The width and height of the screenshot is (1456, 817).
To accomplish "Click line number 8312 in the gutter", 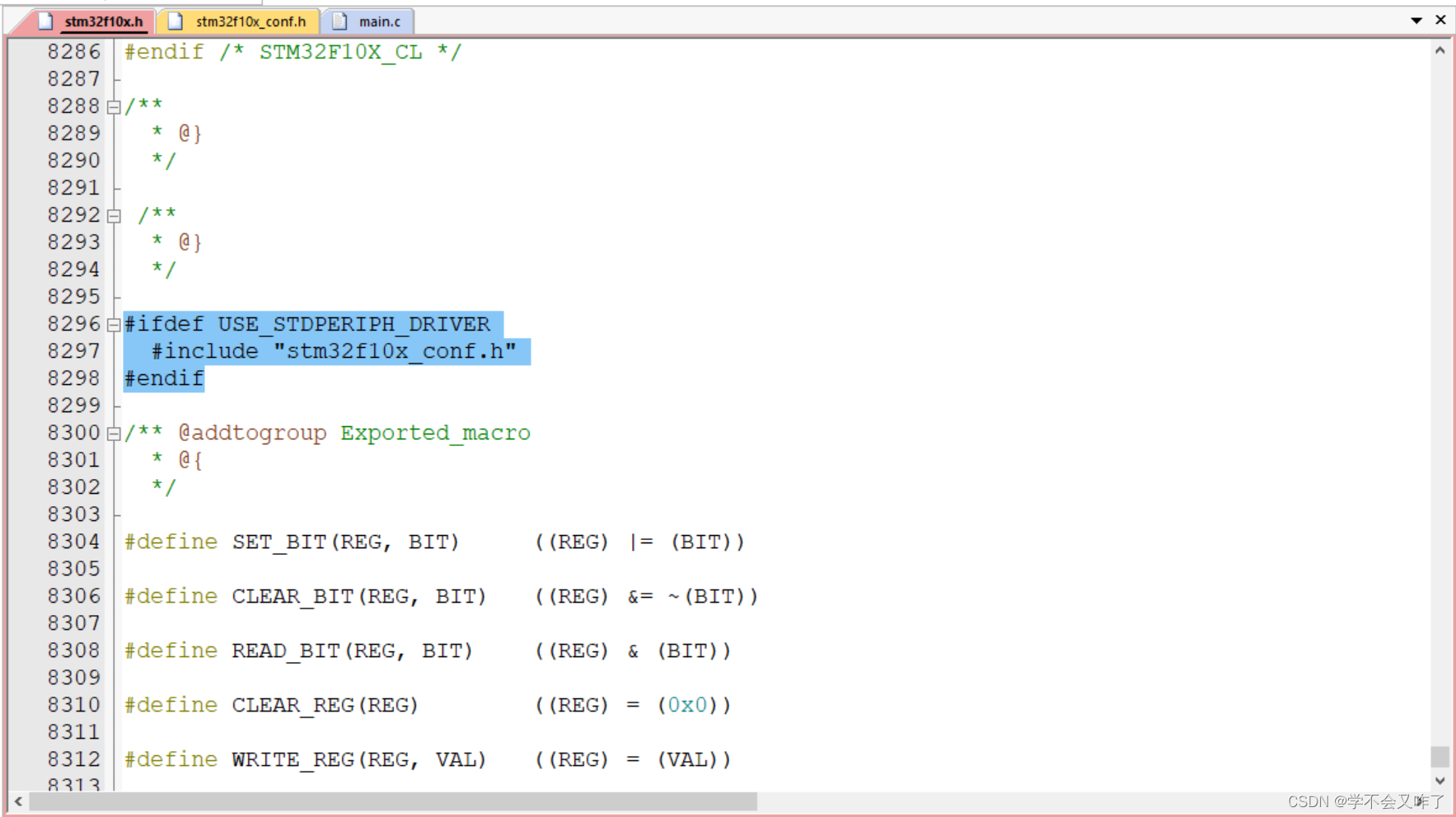I will 73,759.
